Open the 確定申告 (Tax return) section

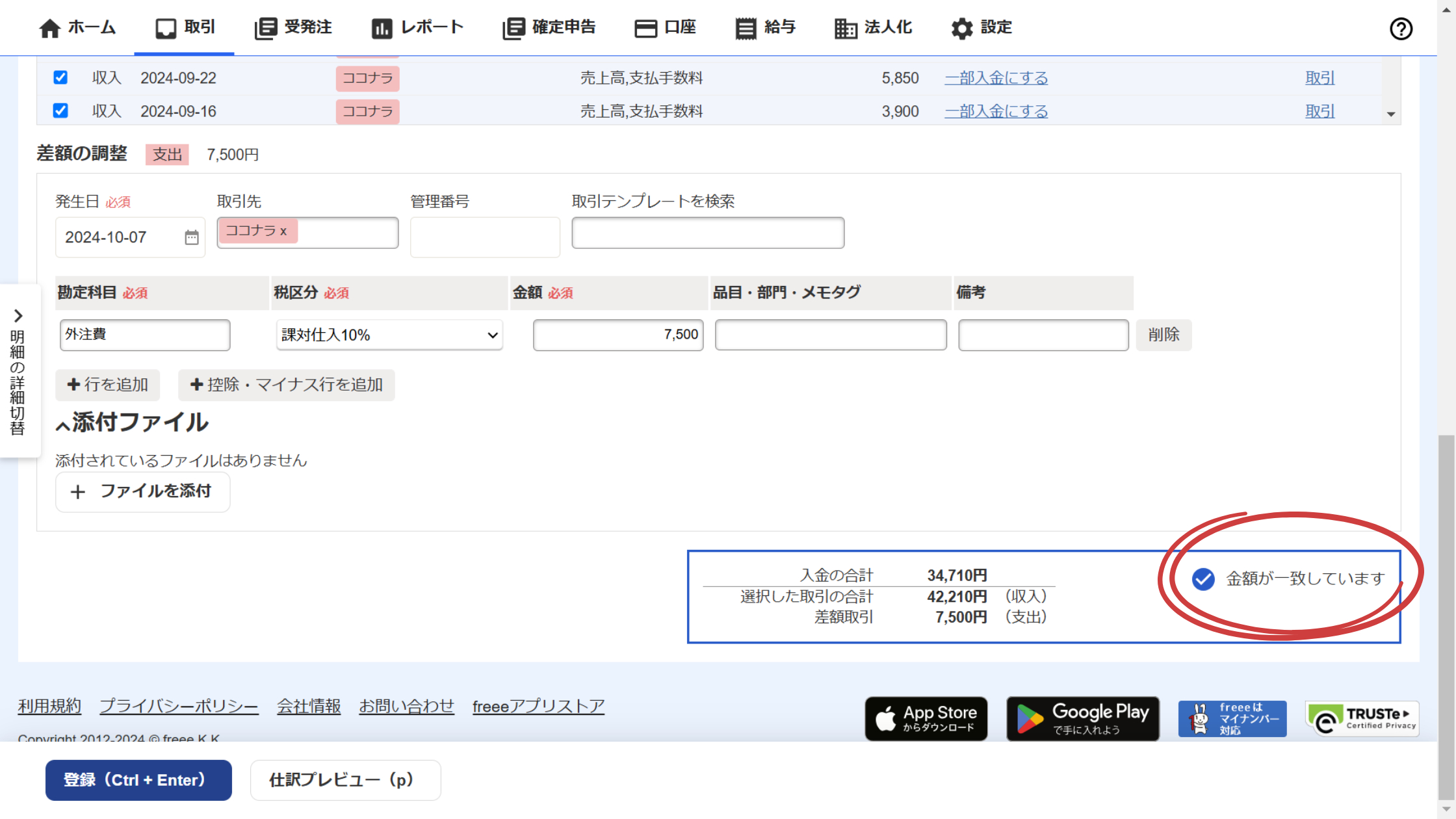(x=549, y=27)
